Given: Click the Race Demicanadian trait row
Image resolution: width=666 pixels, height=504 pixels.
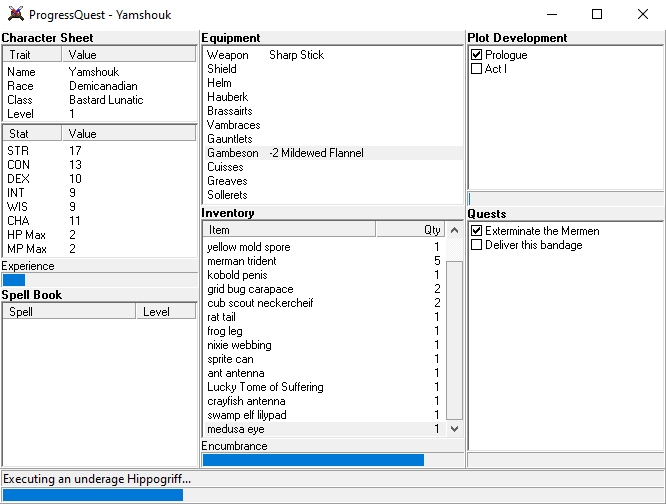Looking at the screenshot, I should click(100, 86).
